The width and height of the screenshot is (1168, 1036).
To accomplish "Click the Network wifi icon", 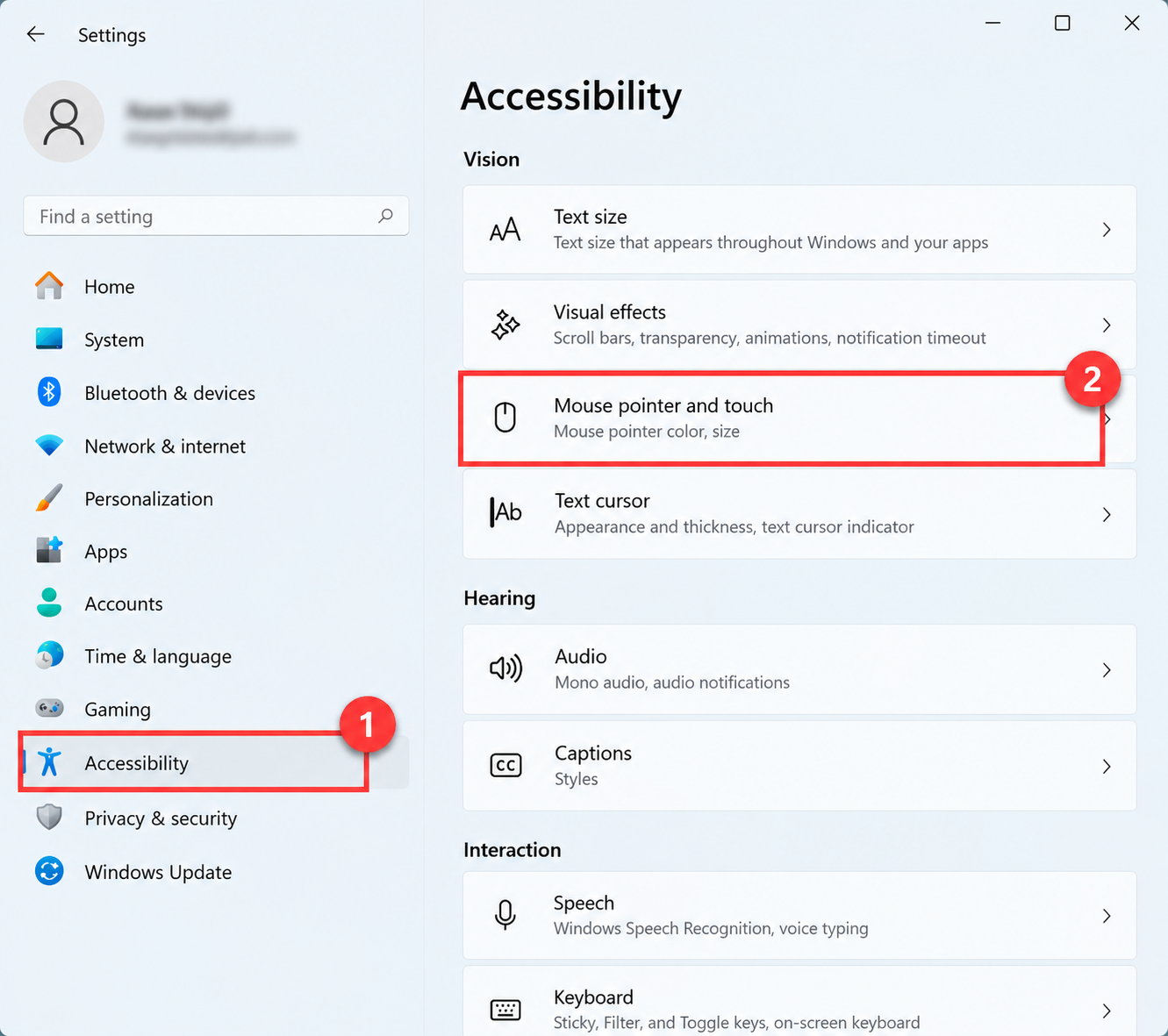I will [49, 445].
